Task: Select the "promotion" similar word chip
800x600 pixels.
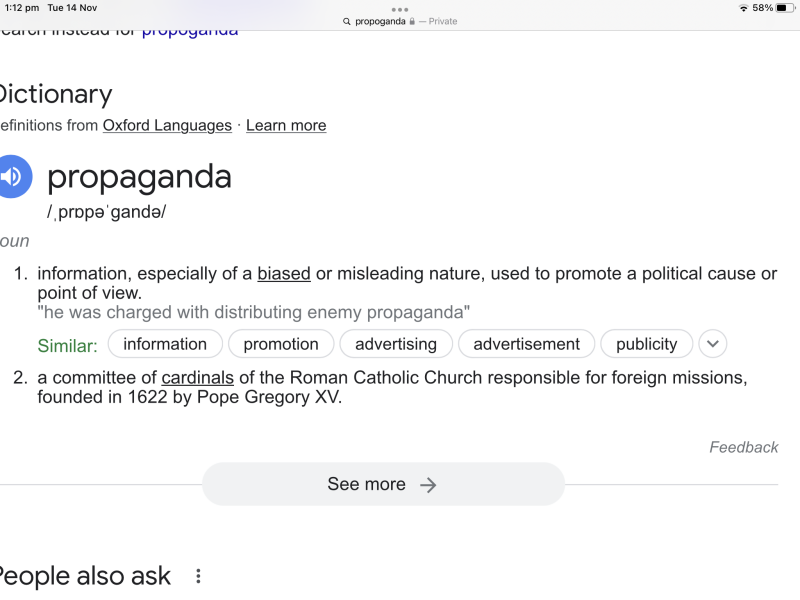Action: tap(281, 344)
